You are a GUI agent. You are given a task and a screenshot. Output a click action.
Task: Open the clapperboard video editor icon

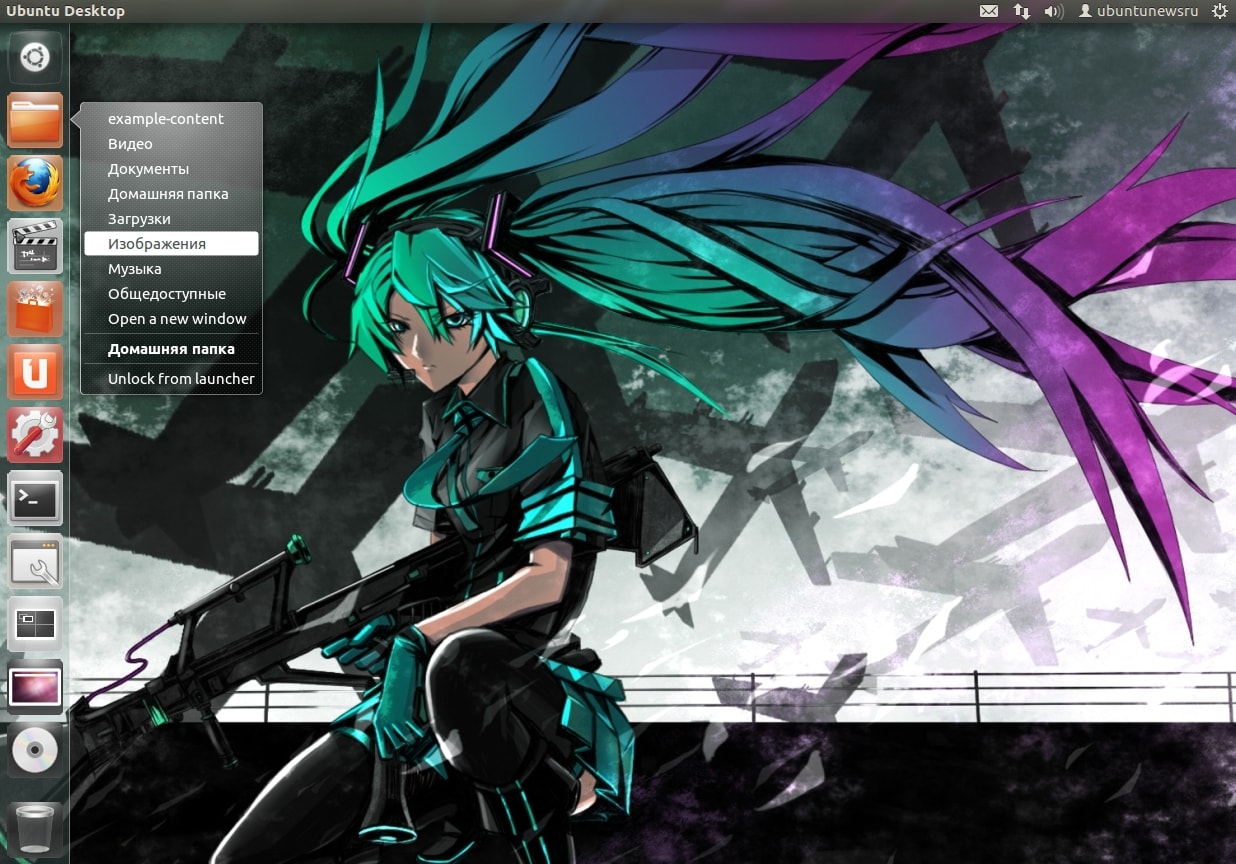(x=35, y=246)
